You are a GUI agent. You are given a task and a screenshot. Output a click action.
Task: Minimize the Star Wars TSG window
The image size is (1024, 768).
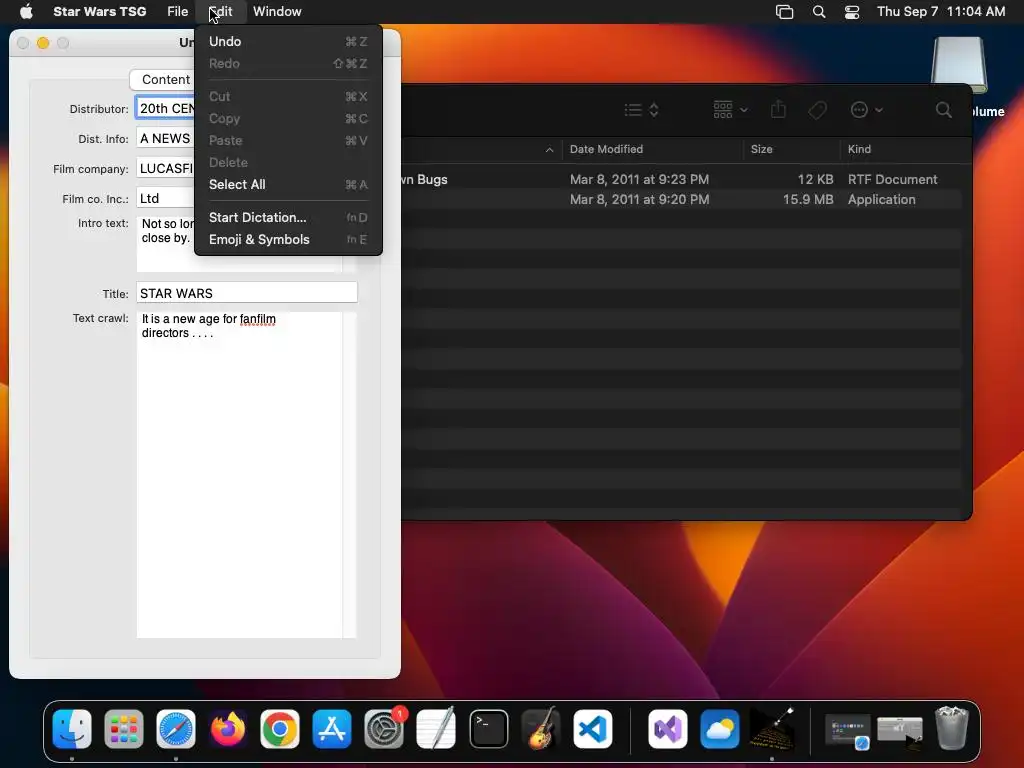43,43
